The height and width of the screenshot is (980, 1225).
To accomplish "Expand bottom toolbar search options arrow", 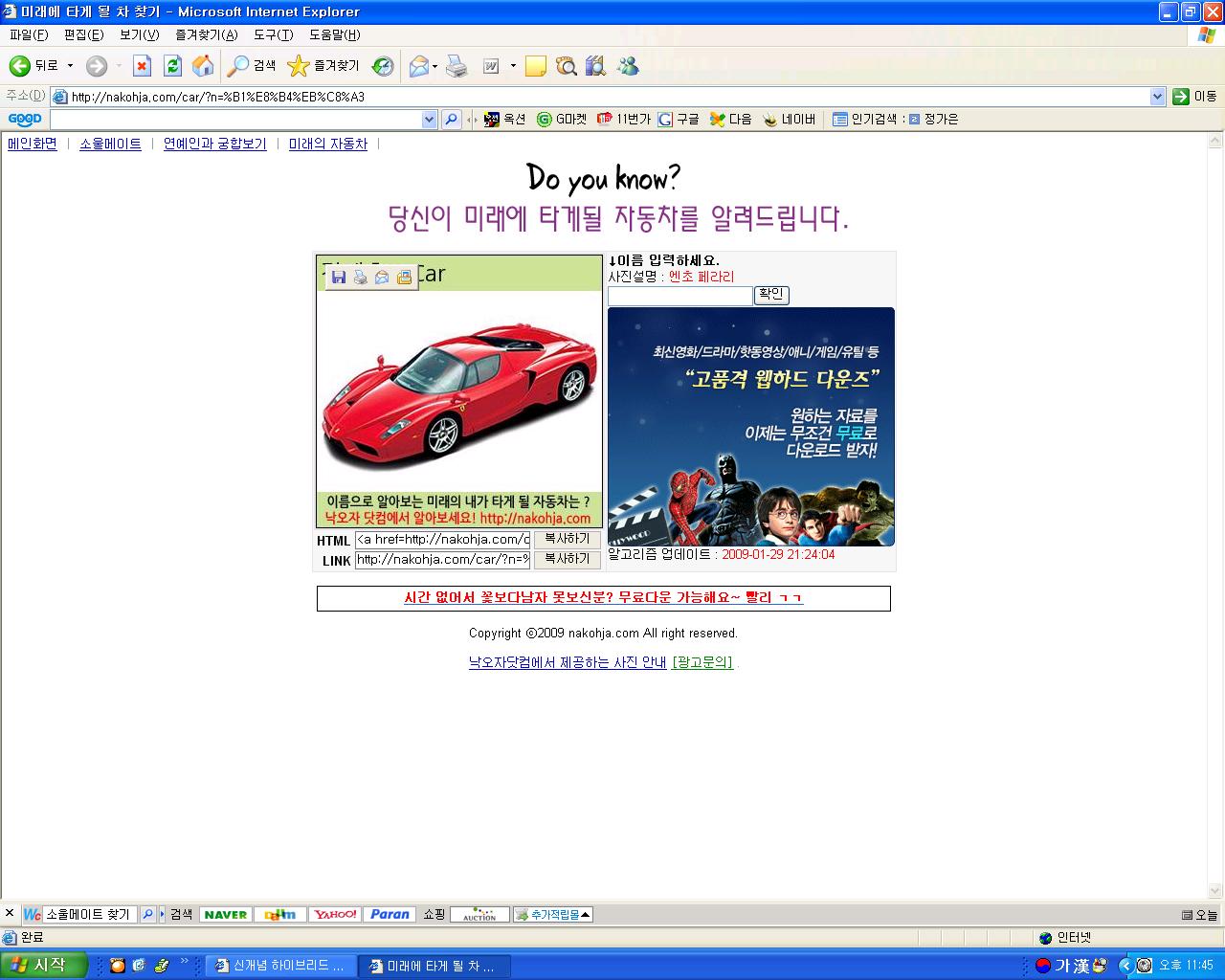I will click(x=163, y=914).
